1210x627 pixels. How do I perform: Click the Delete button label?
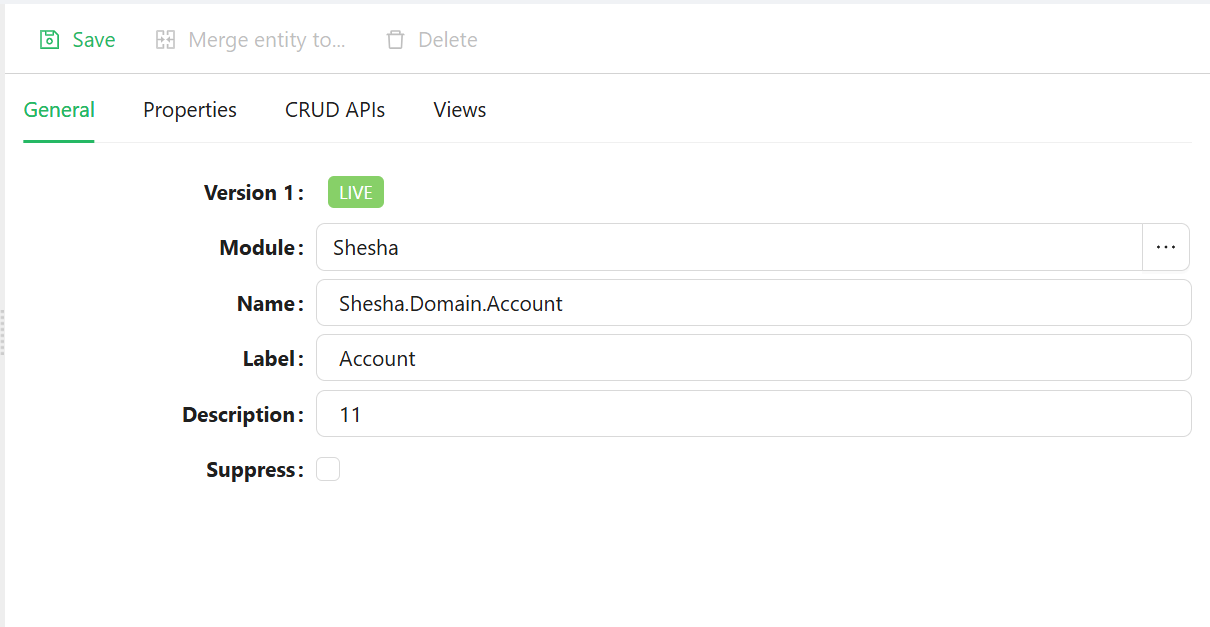click(448, 40)
